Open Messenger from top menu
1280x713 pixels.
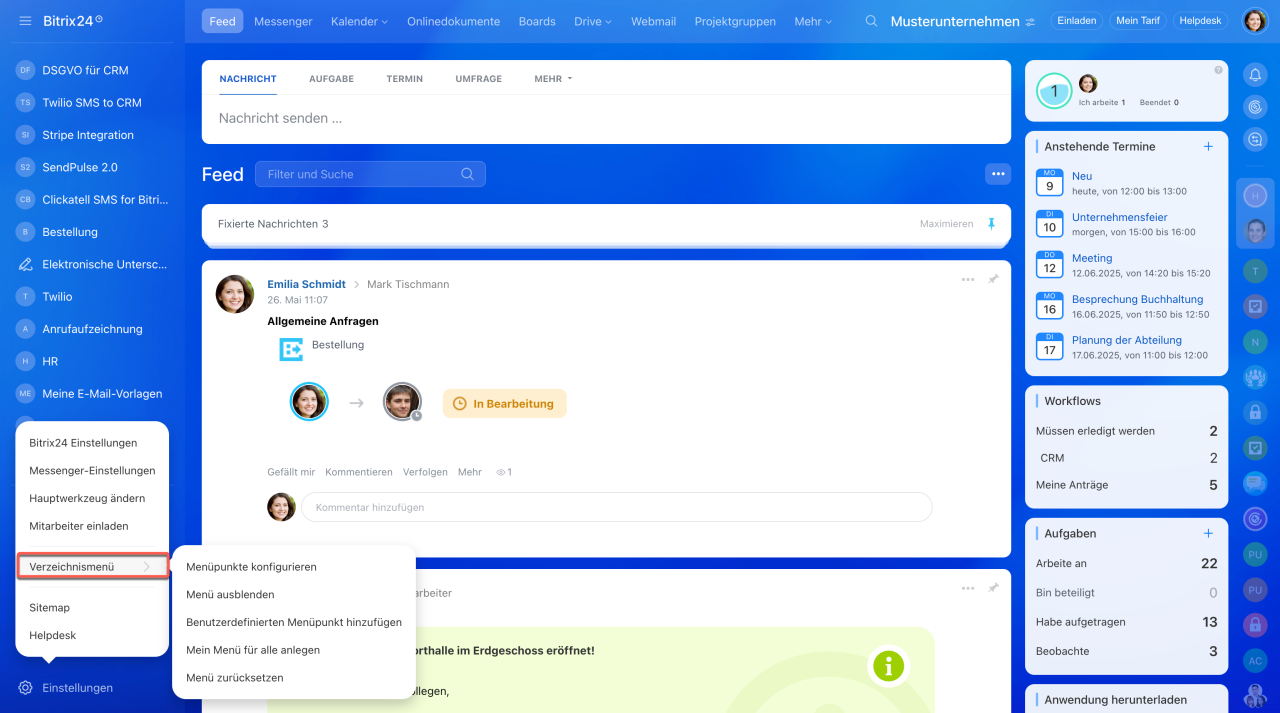283,21
